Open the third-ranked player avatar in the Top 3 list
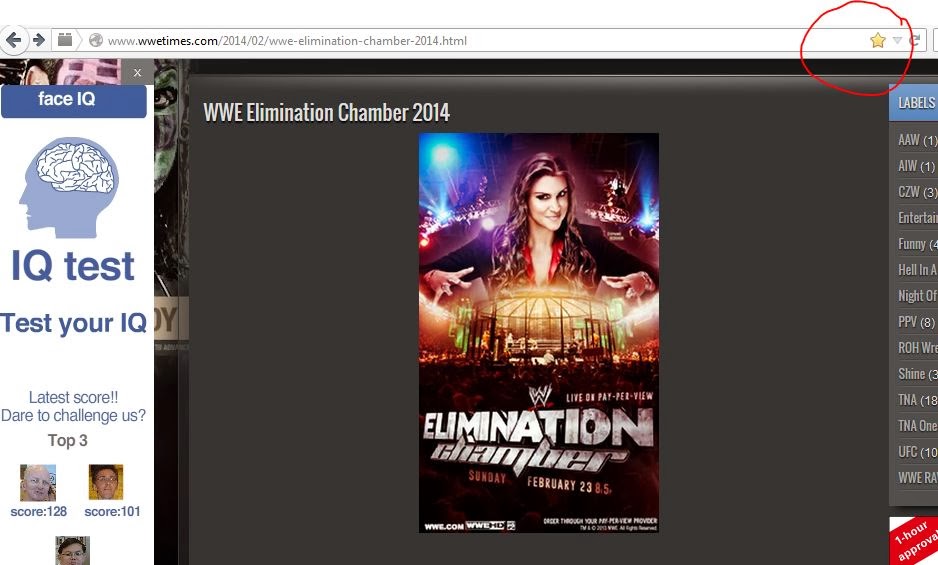Image resolution: width=938 pixels, height=565 pixels. click(72, 551)
